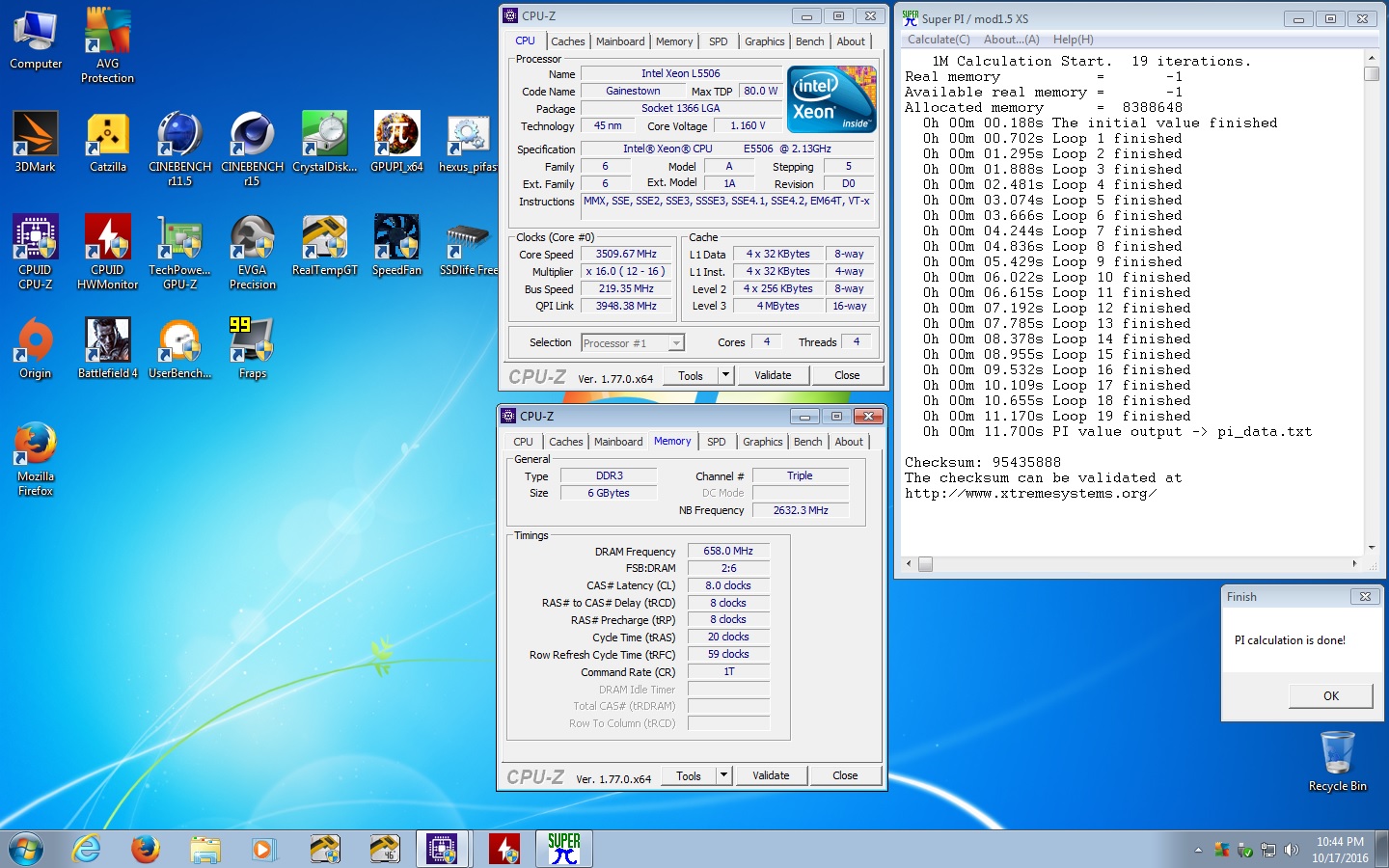Launch GPUPI_x64 desktop shortcut
1389x868 pixels.
pos(397,142)
